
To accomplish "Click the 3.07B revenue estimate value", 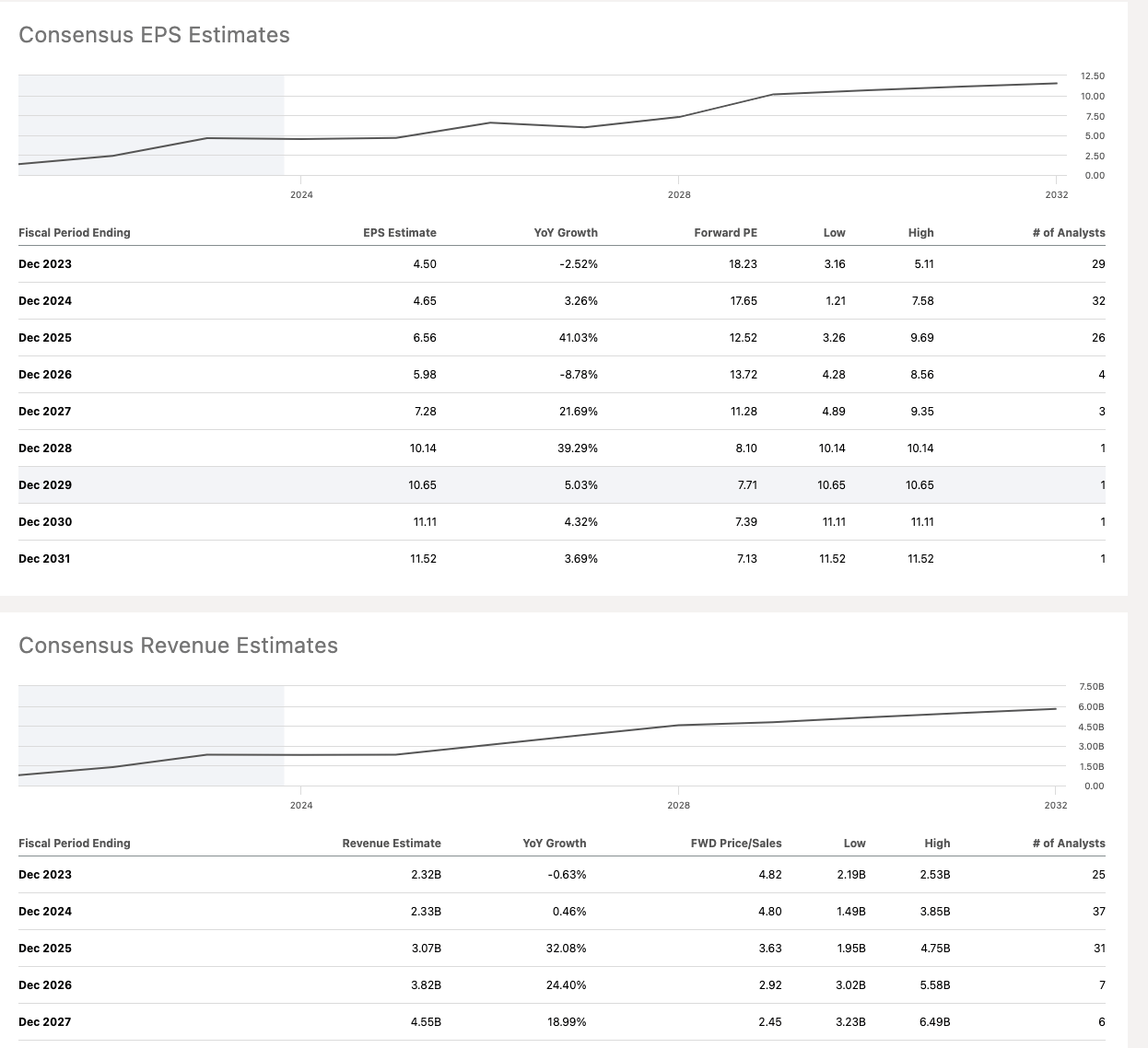I will (x=426, y=949).
